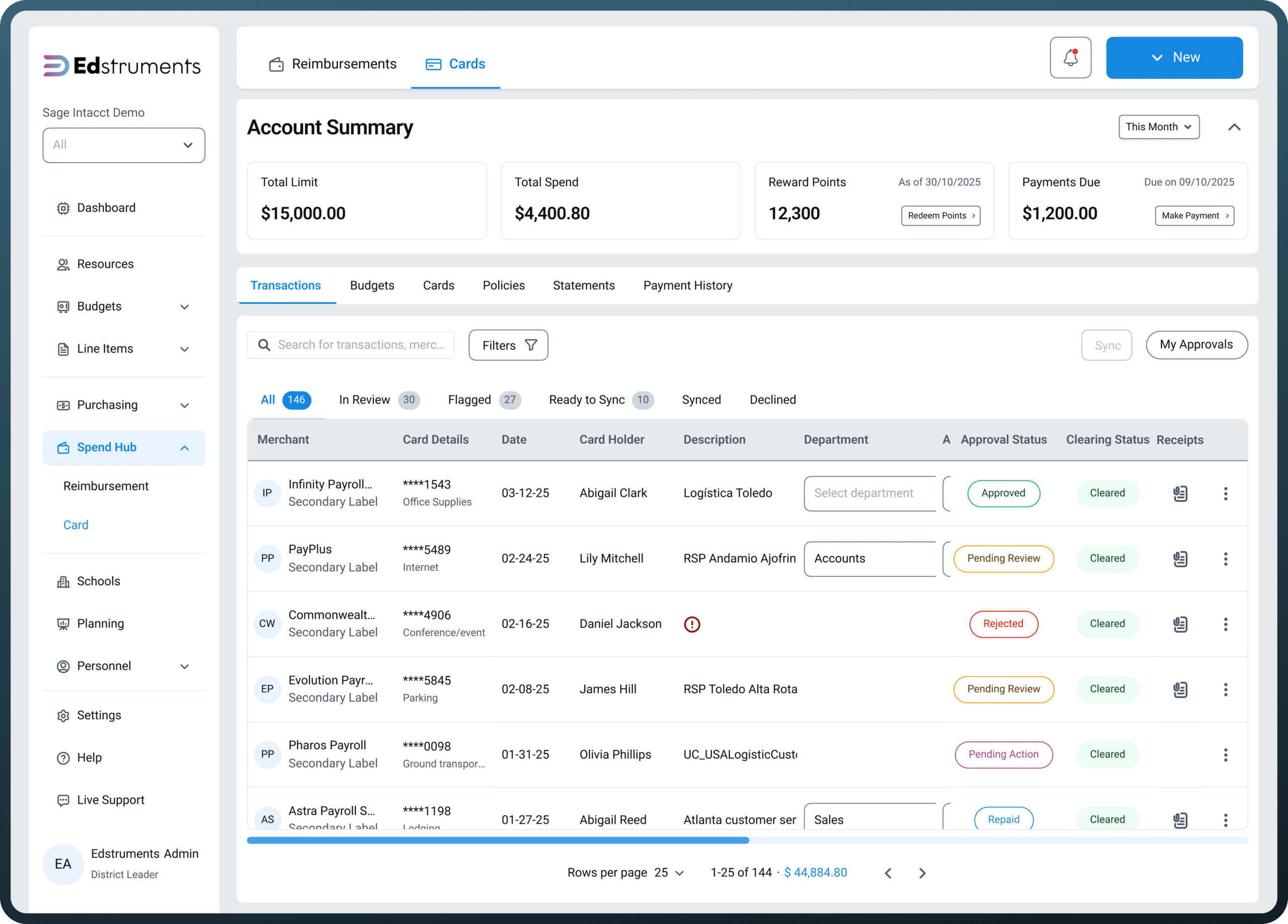Open row options menu for Astra Payroll
The height and width of the screenshot is (924, 1288).
[x=1225, y=819]
